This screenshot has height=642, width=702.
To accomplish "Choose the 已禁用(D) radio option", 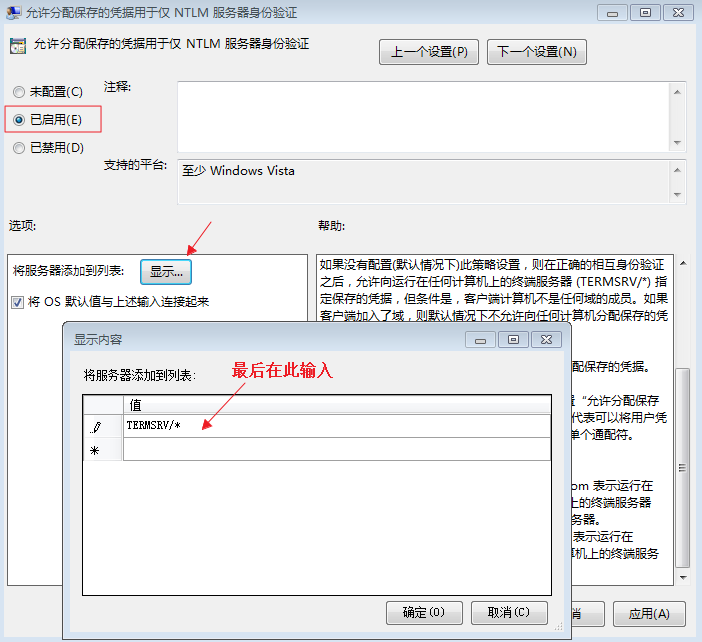I will 19,147.
